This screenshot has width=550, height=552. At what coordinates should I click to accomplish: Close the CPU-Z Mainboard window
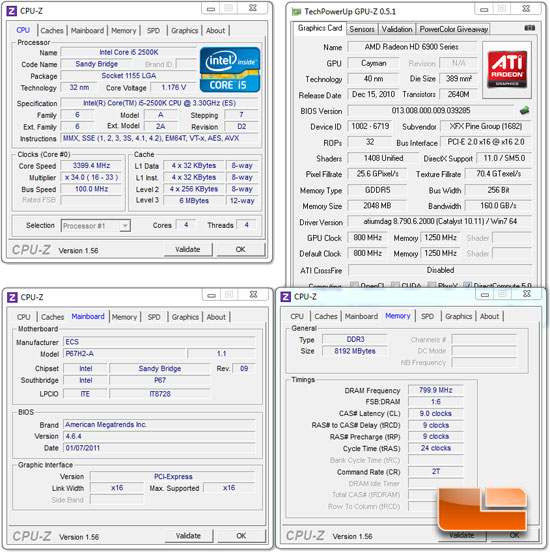(254, 294)
